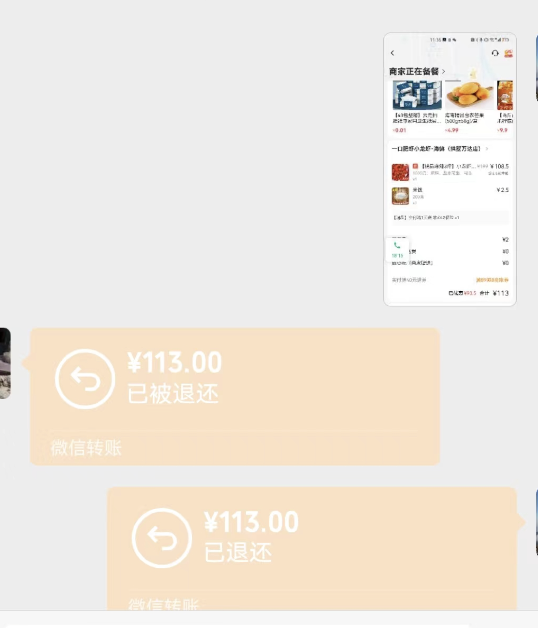The width and height of the screenshot is (538, 628).
Task: Open the crayfish dish ¥108.5 item
Action: tap(450, 172)
